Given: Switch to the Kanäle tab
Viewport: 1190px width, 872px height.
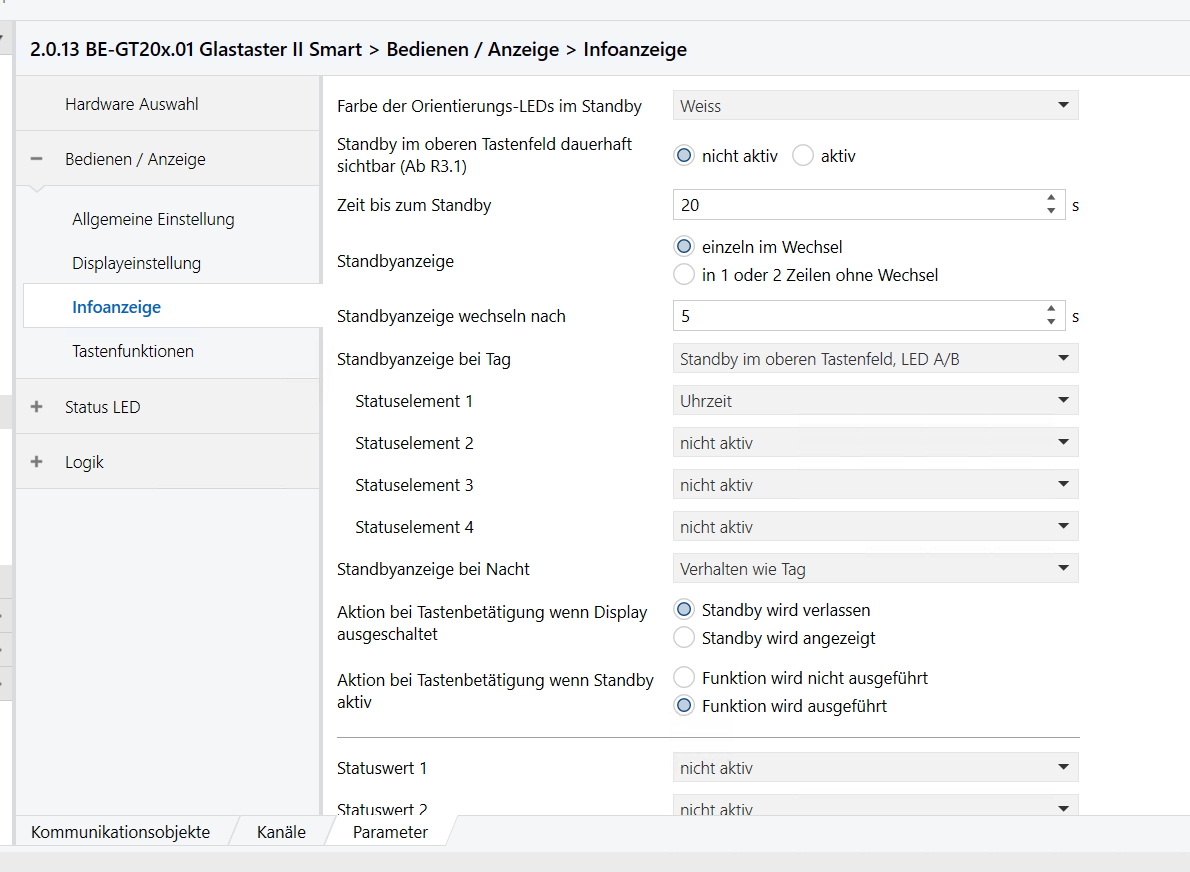Looking at the screenshot, I should [281, 832].
